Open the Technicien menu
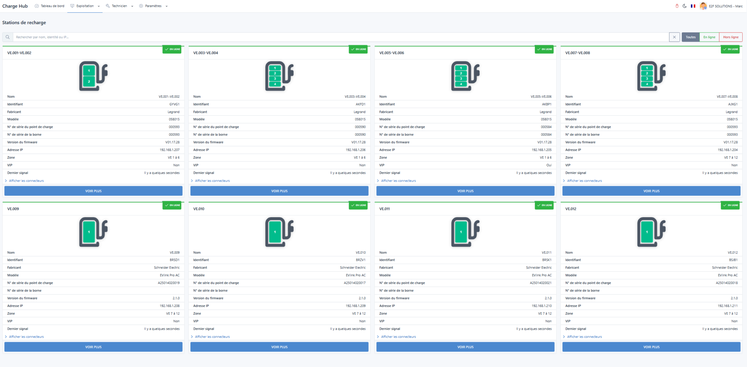747x367 pixels. pyautogui.click(x=119, y=6)
